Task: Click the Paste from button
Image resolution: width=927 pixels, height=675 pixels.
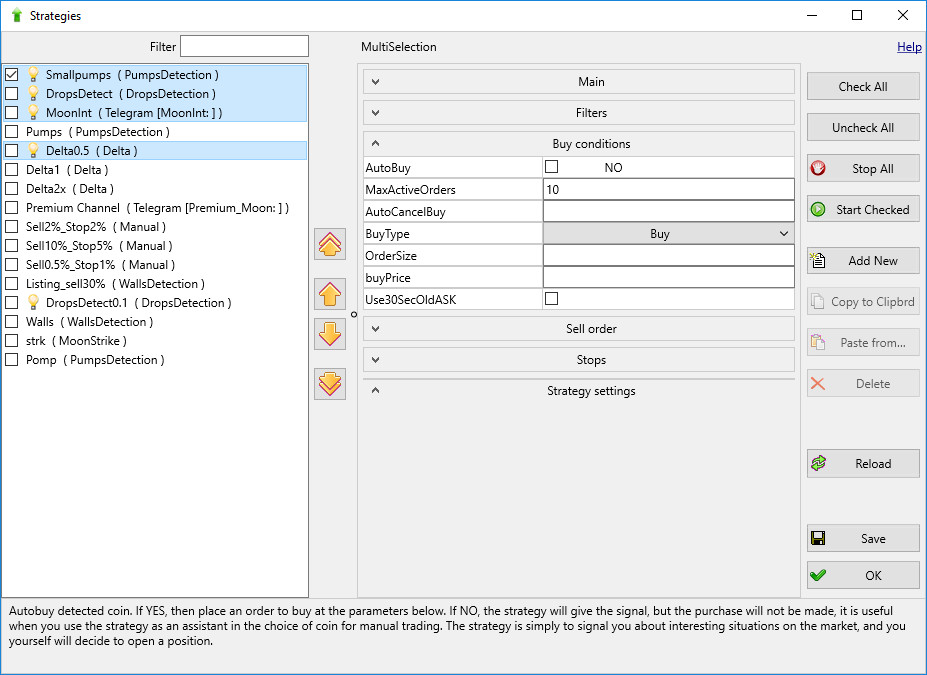Action: 863,342
